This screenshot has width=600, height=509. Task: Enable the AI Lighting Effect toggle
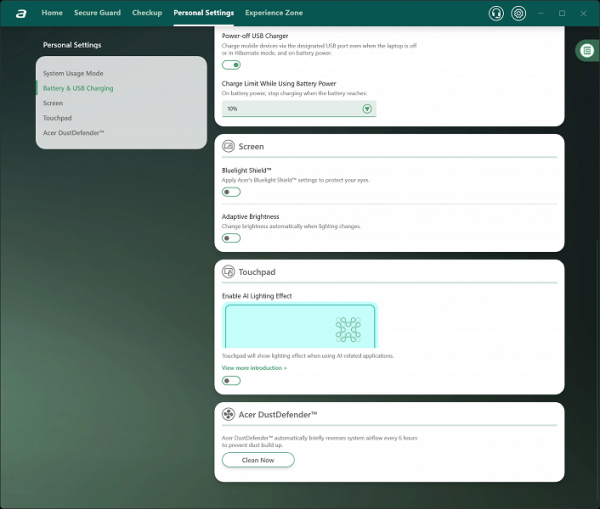[x=231, y=381]
